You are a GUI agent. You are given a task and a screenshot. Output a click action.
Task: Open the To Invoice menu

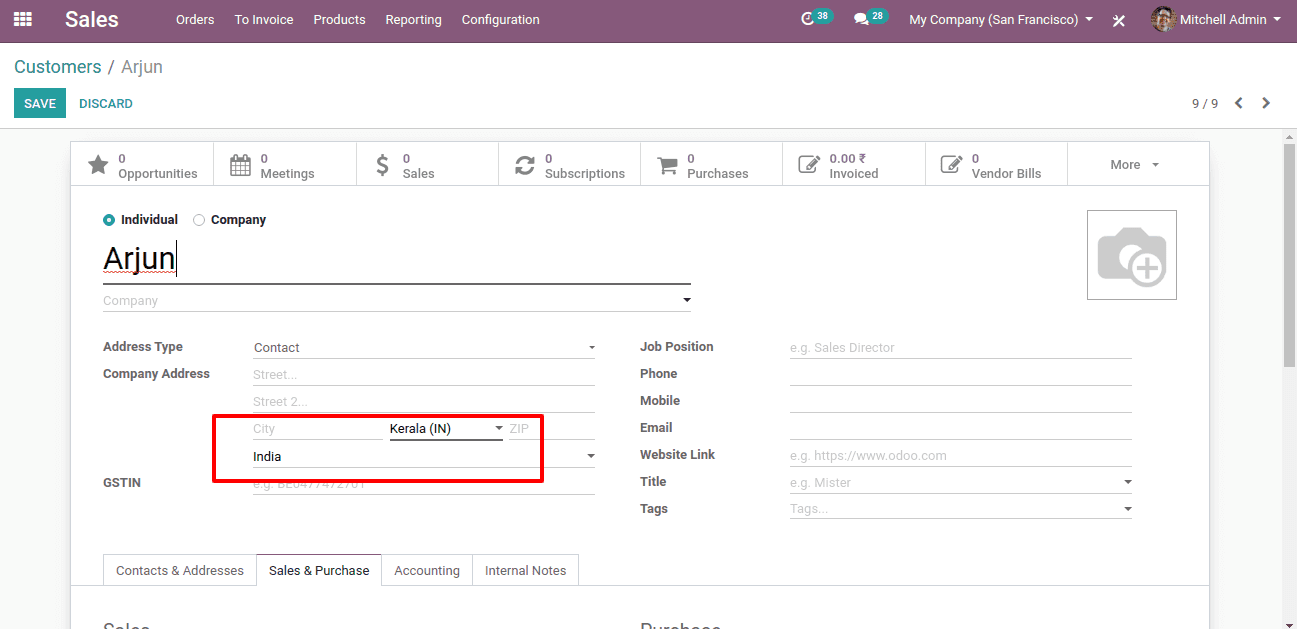coord(264,20)
